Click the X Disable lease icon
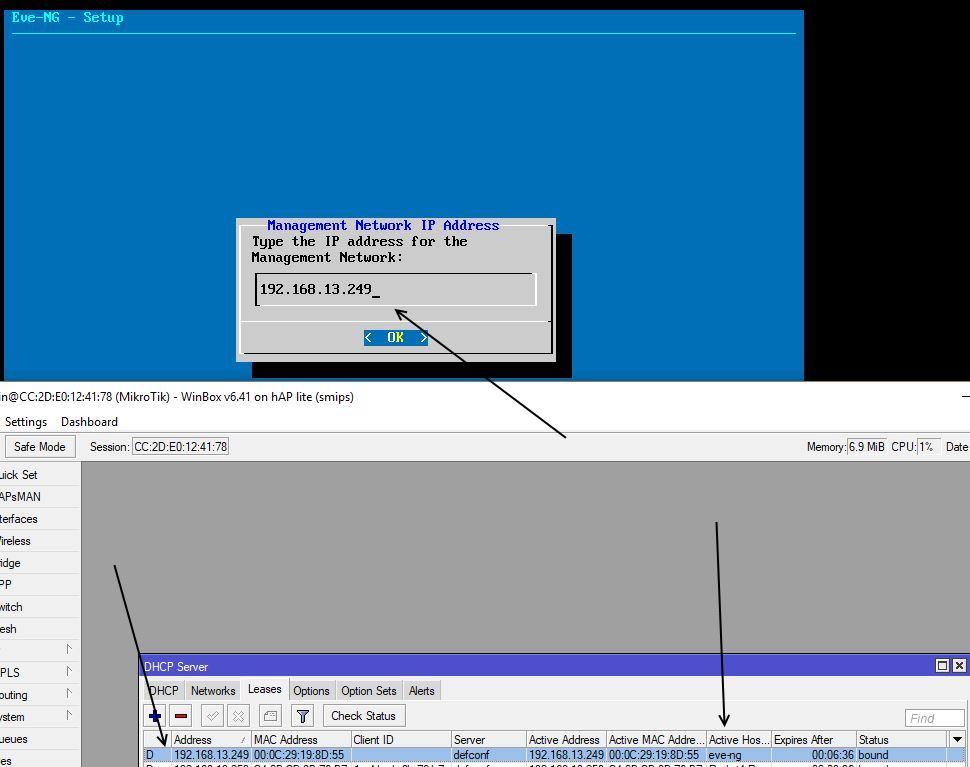970x767 pixels. [238, 716]
